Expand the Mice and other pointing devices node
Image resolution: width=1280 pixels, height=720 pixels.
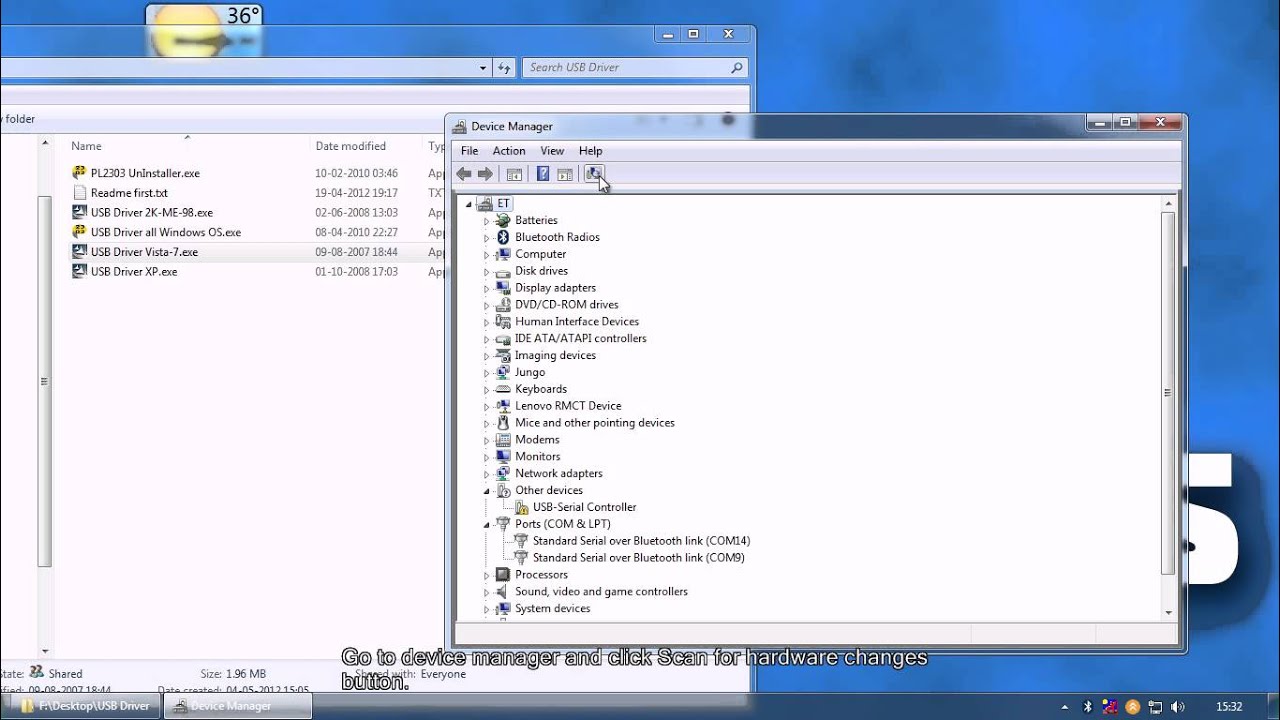point(487,423)
